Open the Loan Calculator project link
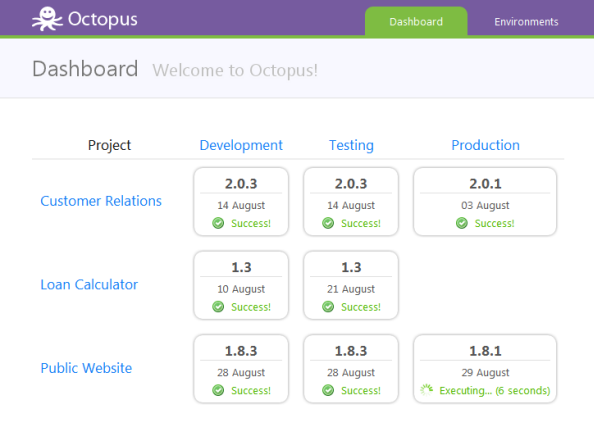 pos(89,284)
